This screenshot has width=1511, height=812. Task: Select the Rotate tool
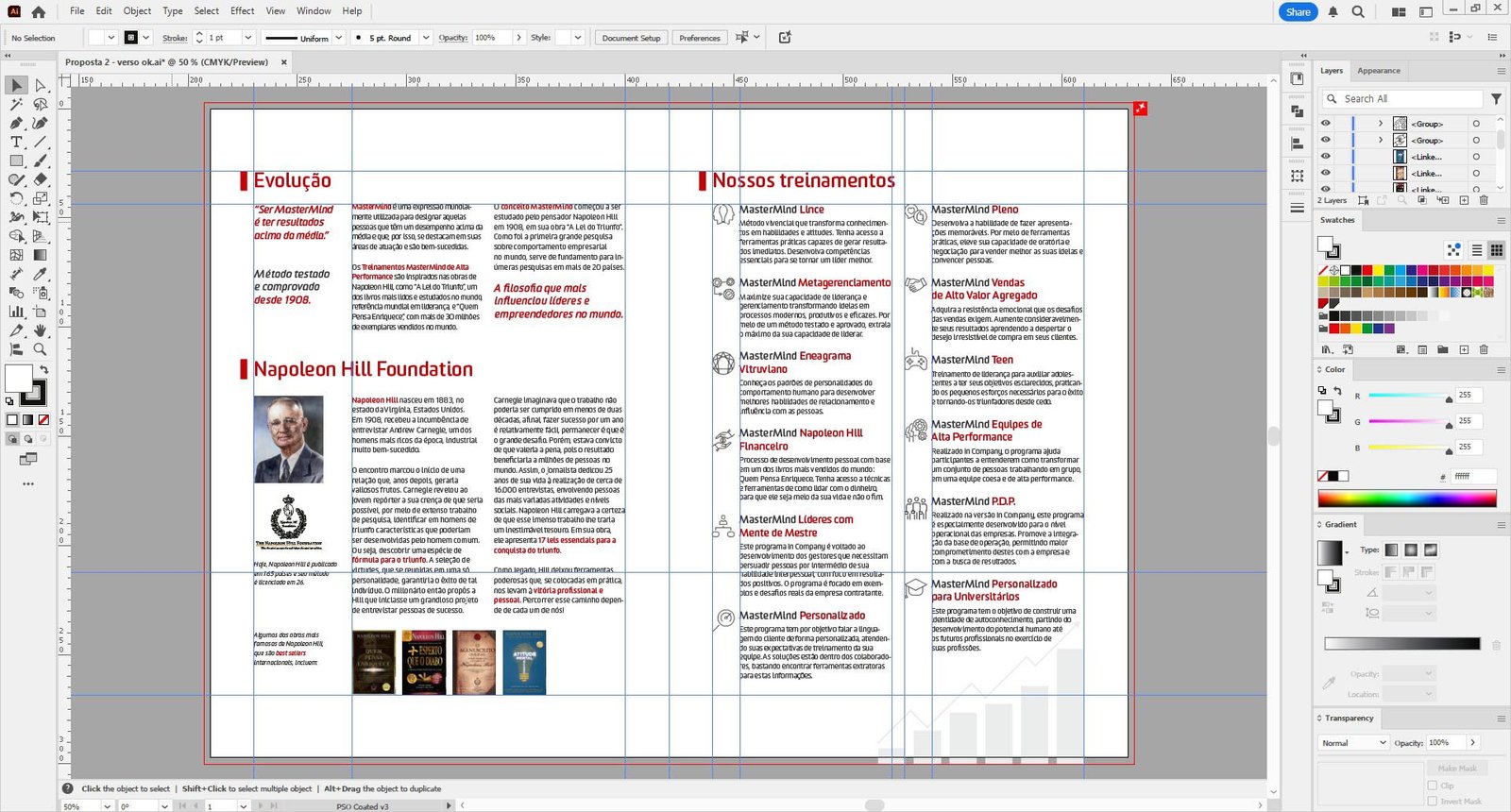[16, 198]
